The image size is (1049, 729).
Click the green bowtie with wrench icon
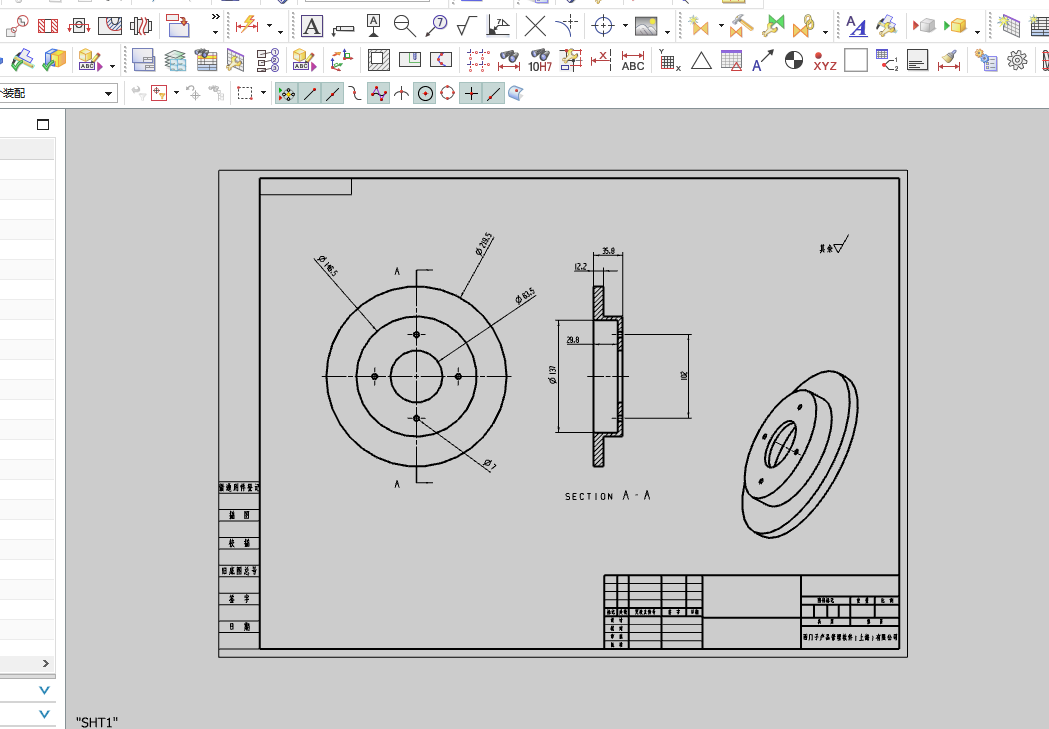[772, 26]
